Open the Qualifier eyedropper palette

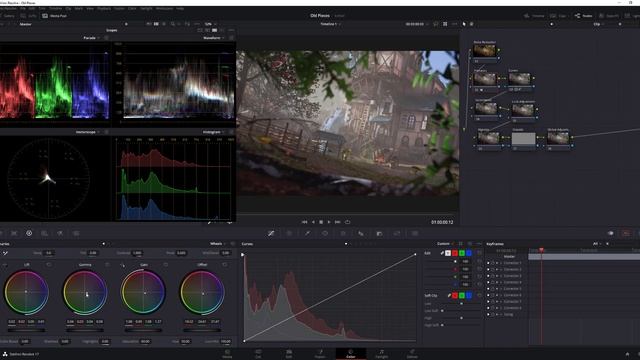pos(307,233)
